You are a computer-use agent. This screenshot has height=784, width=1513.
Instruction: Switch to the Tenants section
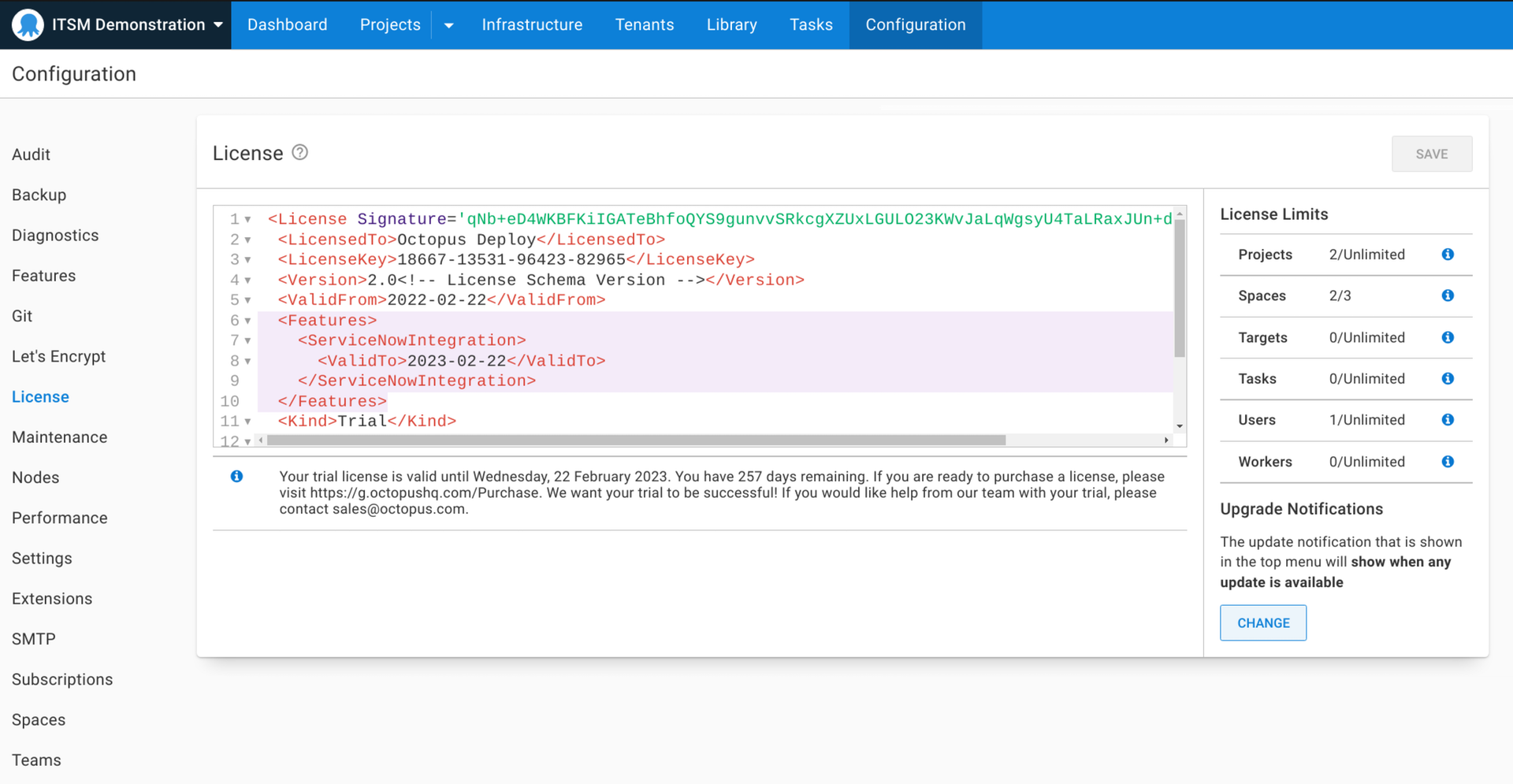[x=645, y=24]
